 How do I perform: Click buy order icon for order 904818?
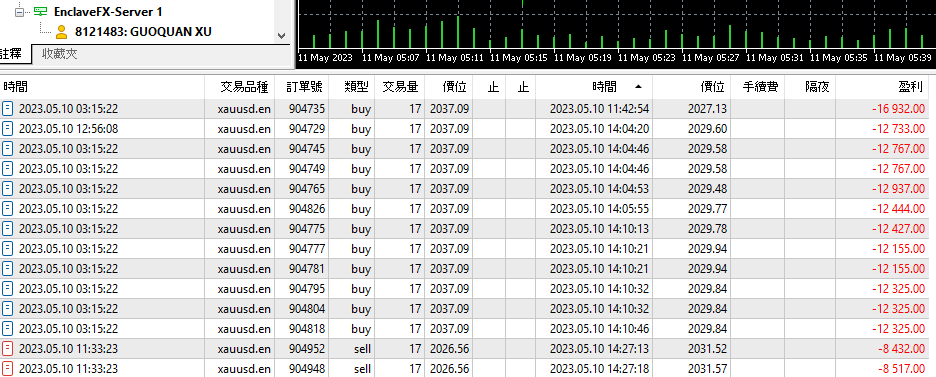tap(8, 329)
